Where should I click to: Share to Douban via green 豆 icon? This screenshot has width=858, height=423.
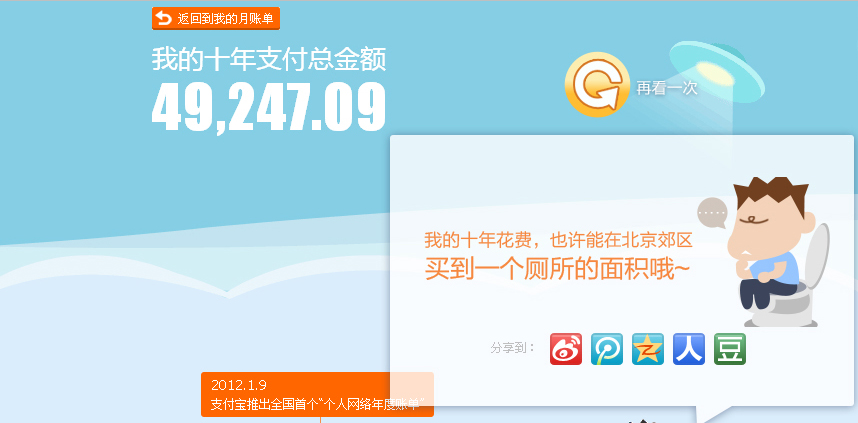[x=730, y=349]
